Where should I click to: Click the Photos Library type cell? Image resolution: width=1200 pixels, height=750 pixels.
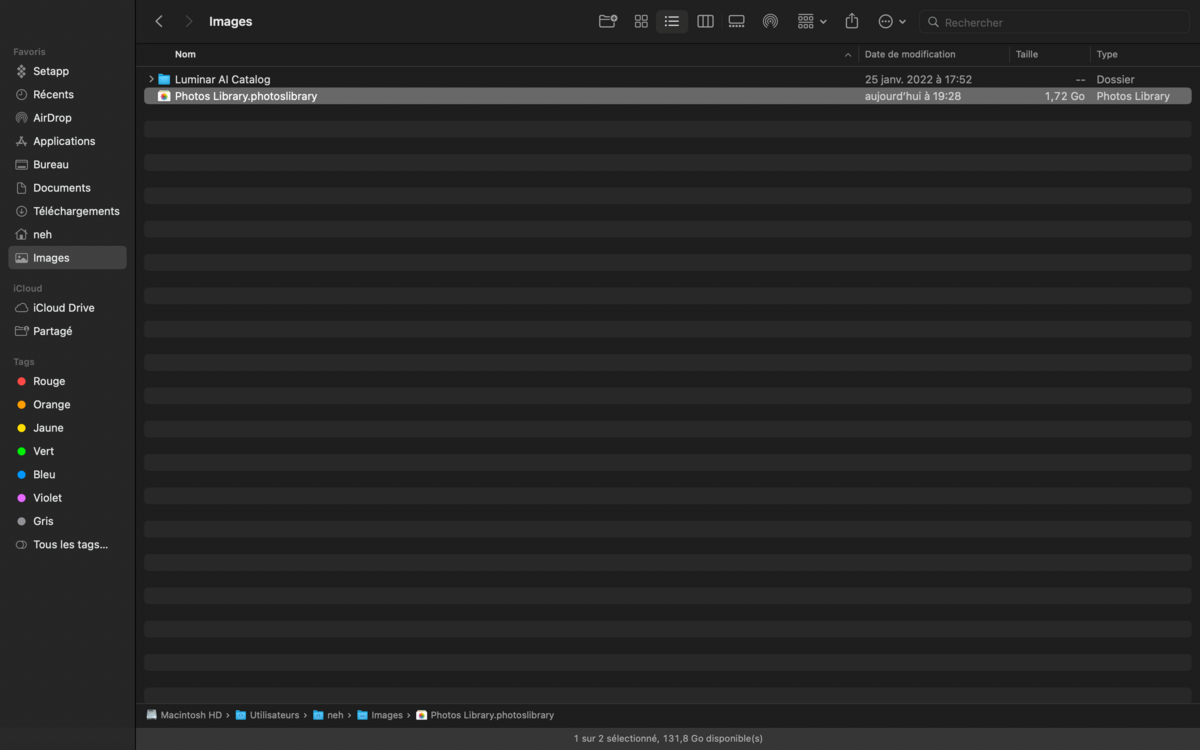coord(1133,96)
